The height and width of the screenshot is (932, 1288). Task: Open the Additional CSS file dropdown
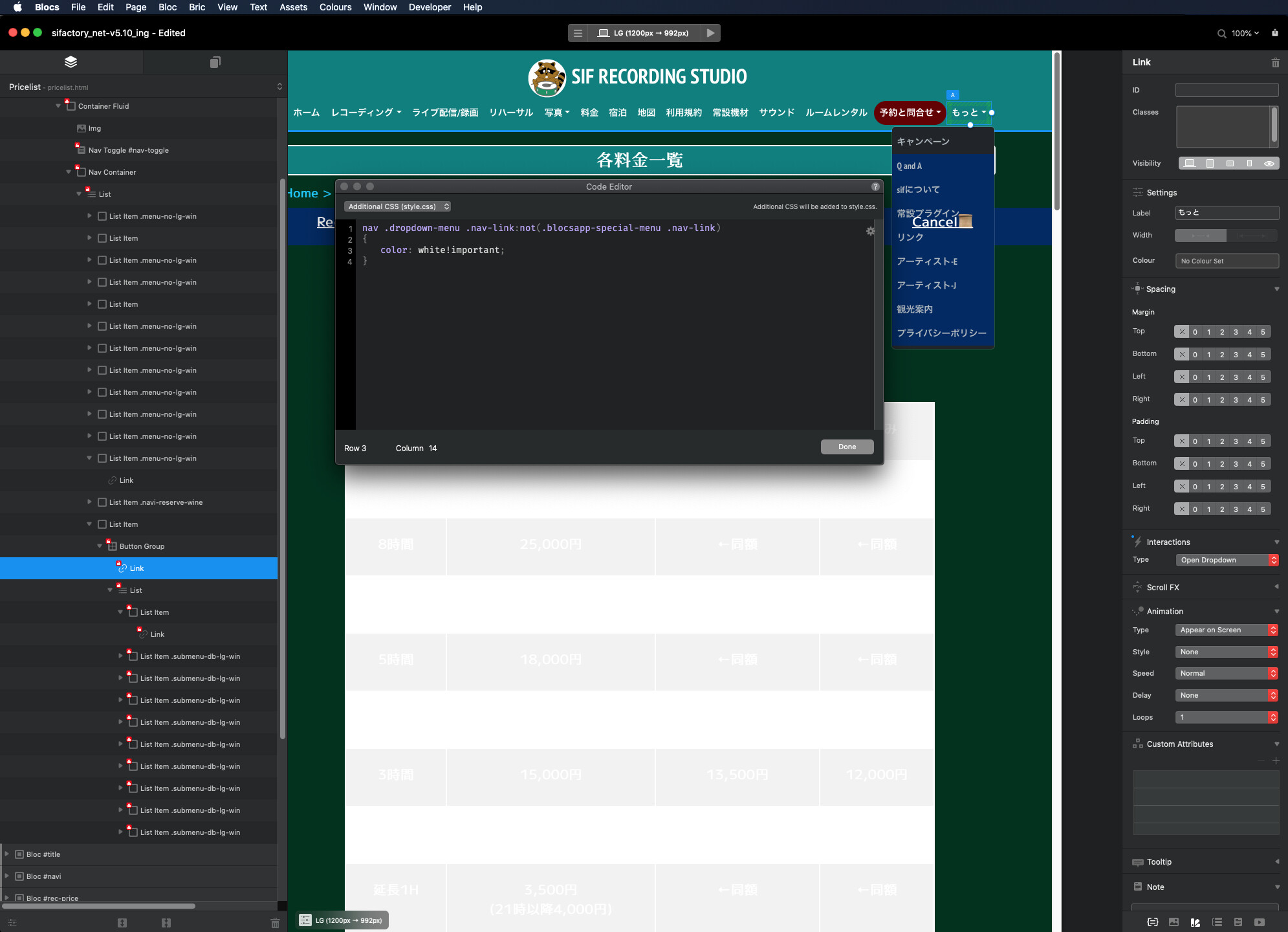(397, 206)
